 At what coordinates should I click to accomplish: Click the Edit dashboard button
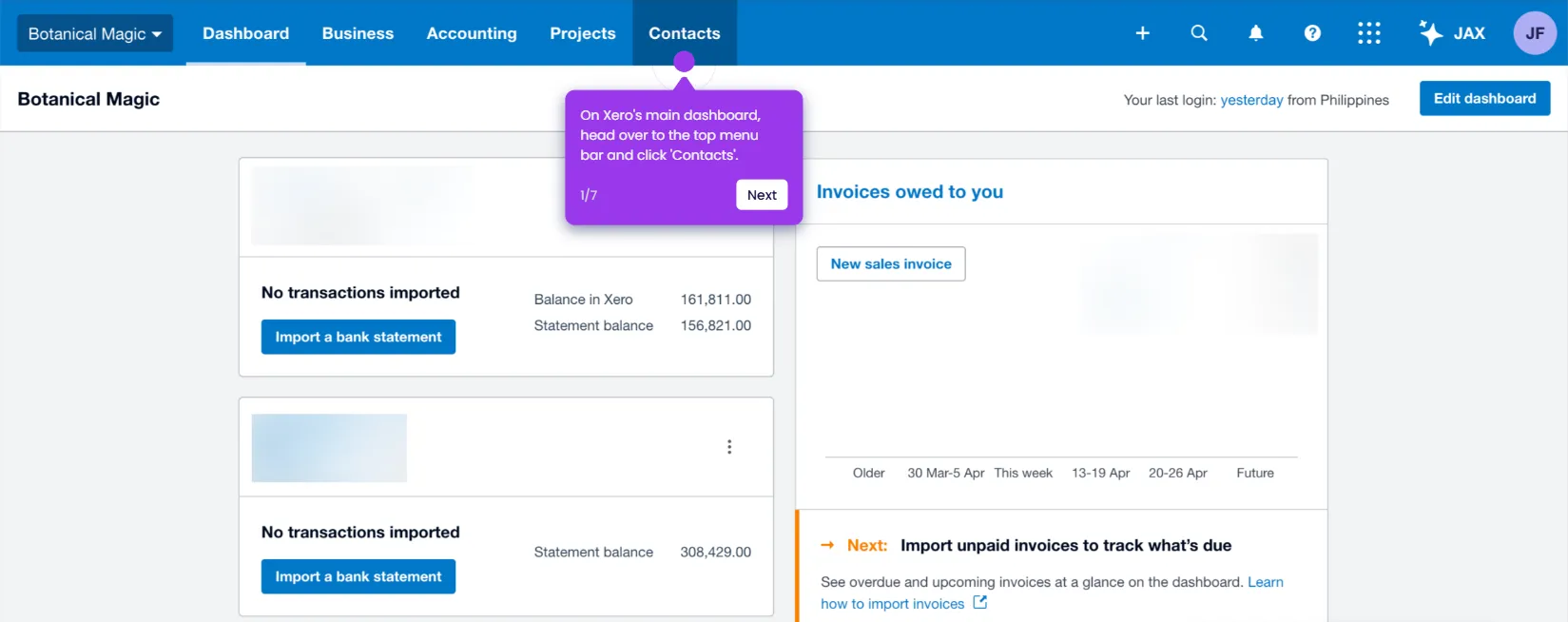(1484, 98)
